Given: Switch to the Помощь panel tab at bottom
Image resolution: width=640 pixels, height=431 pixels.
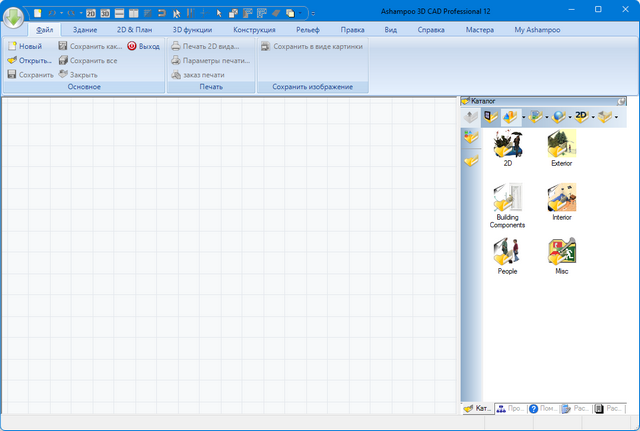Looking at the screenshot, I should [543, 409].
